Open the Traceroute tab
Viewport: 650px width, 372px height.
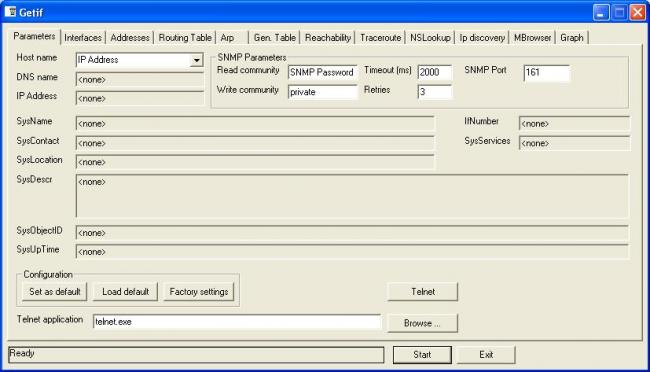point(381,38)
